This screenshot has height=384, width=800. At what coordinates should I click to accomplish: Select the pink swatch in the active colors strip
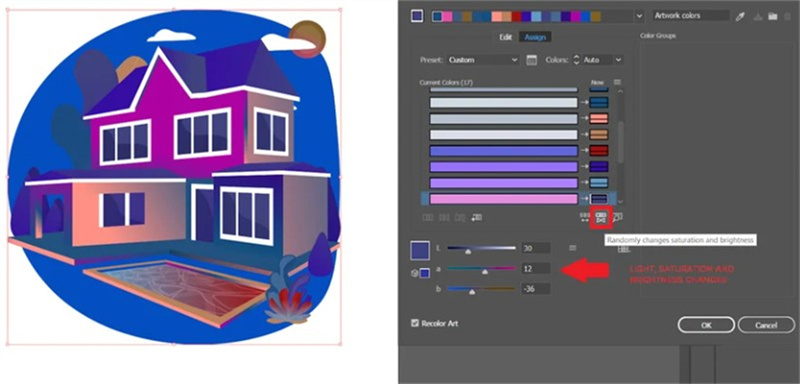click(447, 16)
